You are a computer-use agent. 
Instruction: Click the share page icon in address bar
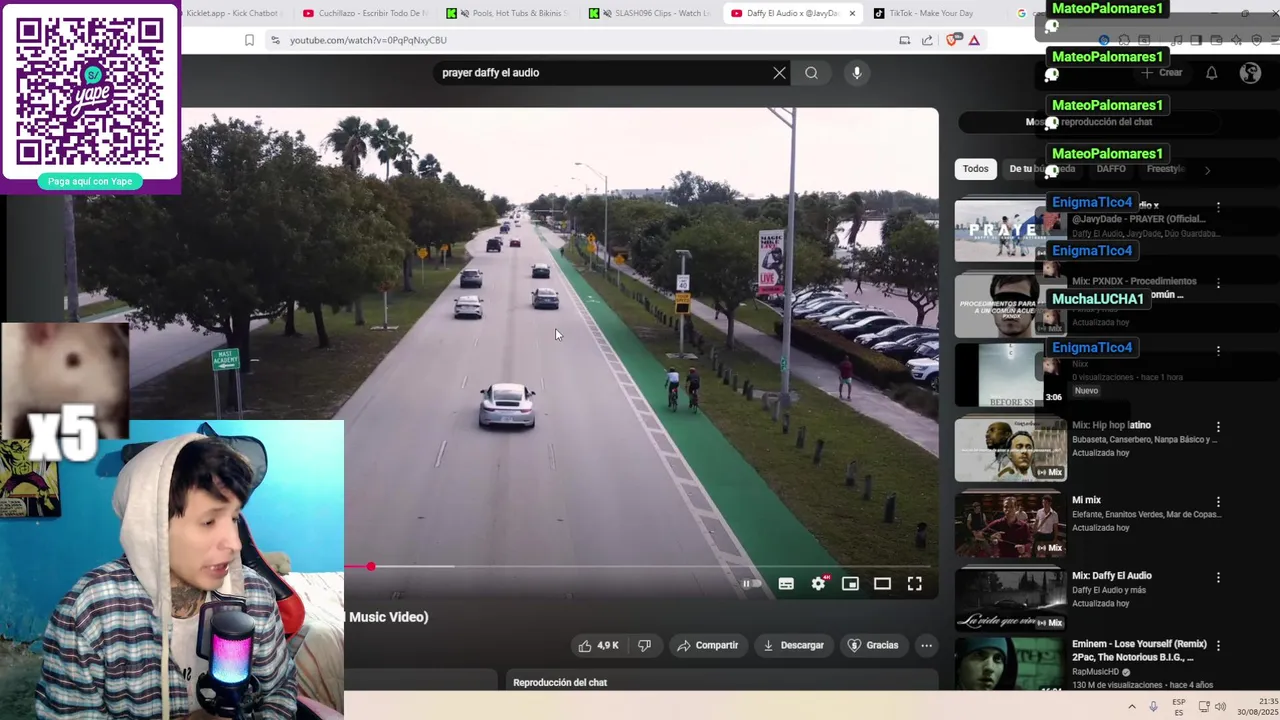927,40
